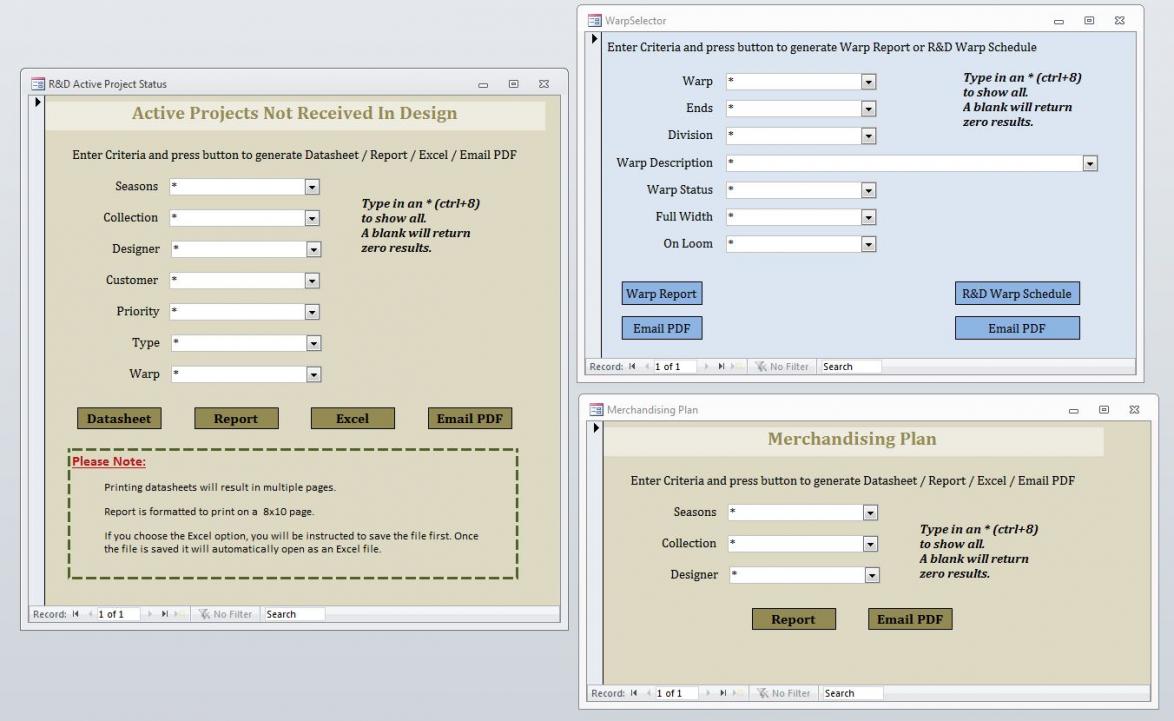
Task: Open the Collection dropdown in R&D Active Project Status
Action: (312, 219)
